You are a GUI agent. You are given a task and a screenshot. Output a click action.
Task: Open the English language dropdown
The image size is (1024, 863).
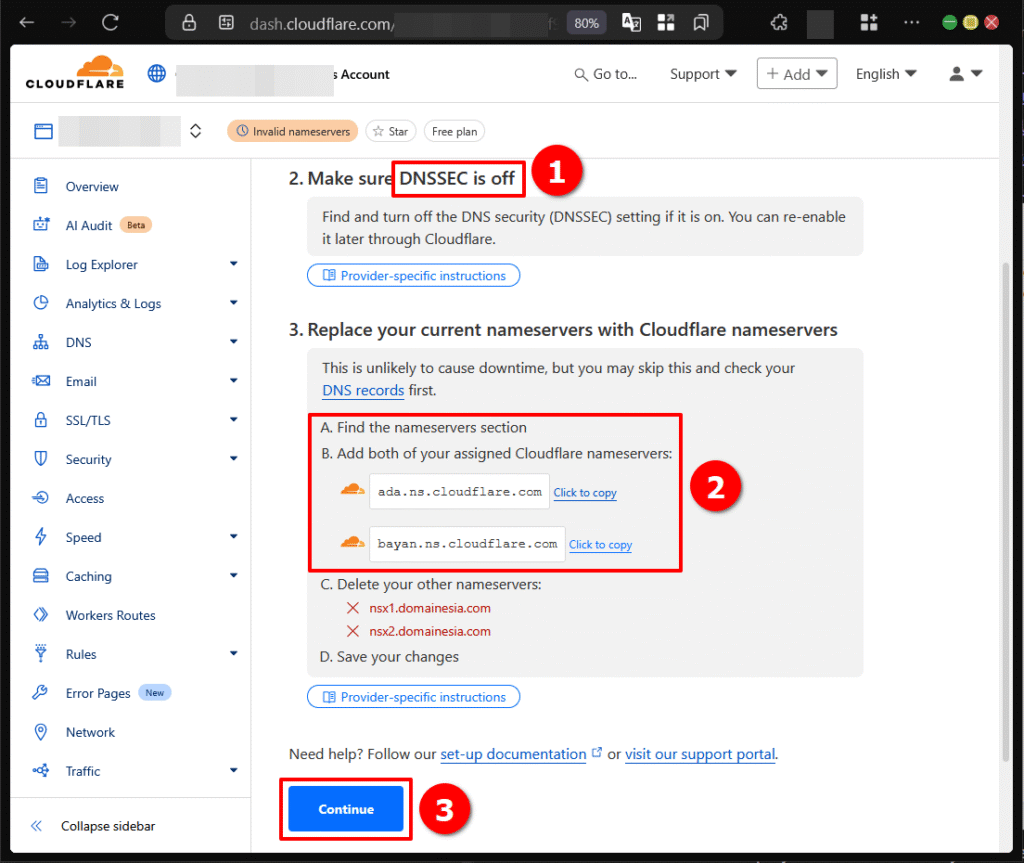click(x=886, y=73)
